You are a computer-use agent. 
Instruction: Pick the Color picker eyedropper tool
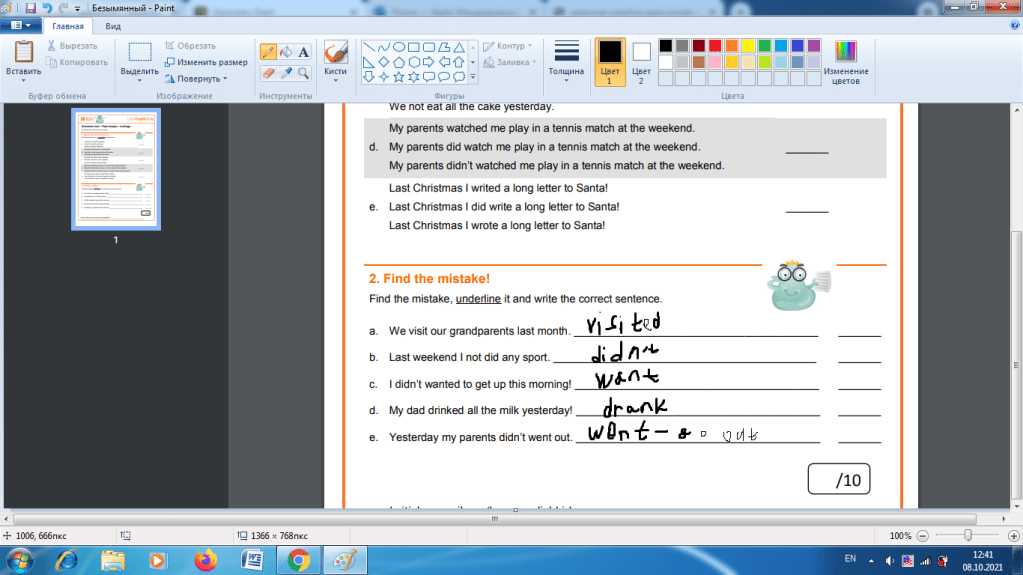pyautogui.click(x=286, y=73)
